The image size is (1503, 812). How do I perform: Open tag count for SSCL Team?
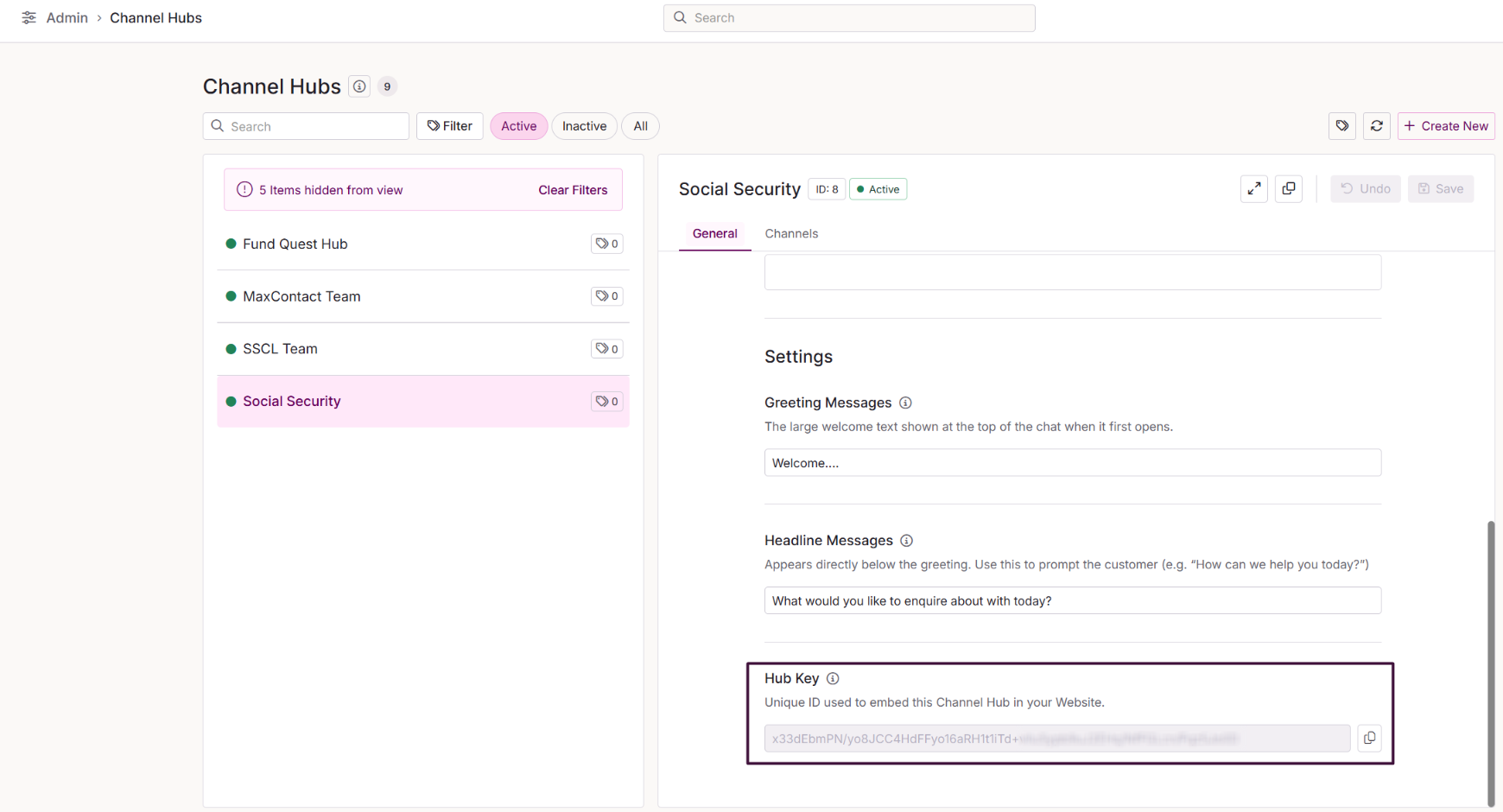[607, 349]
